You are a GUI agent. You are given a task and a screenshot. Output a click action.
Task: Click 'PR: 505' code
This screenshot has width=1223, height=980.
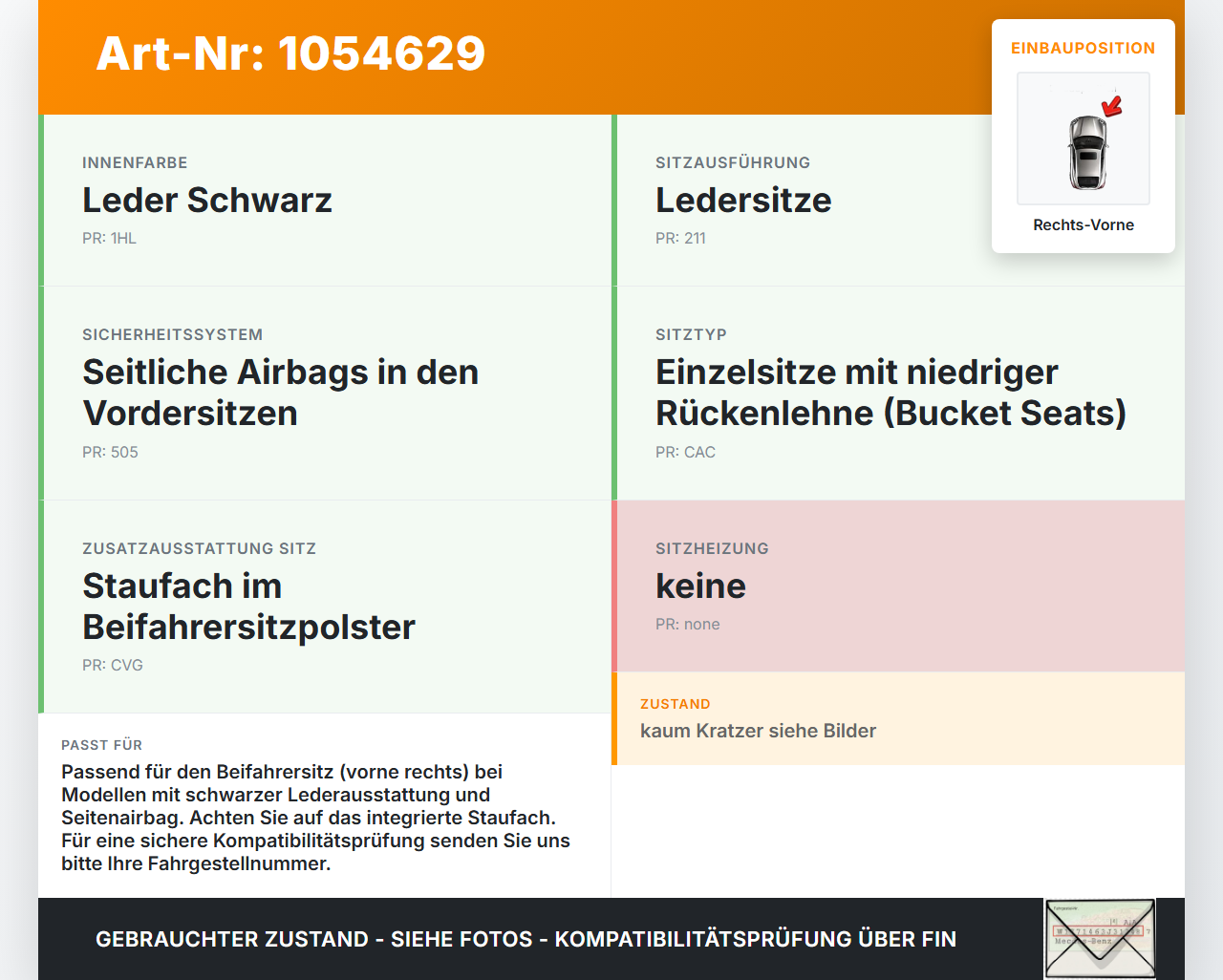pos(110,452)
